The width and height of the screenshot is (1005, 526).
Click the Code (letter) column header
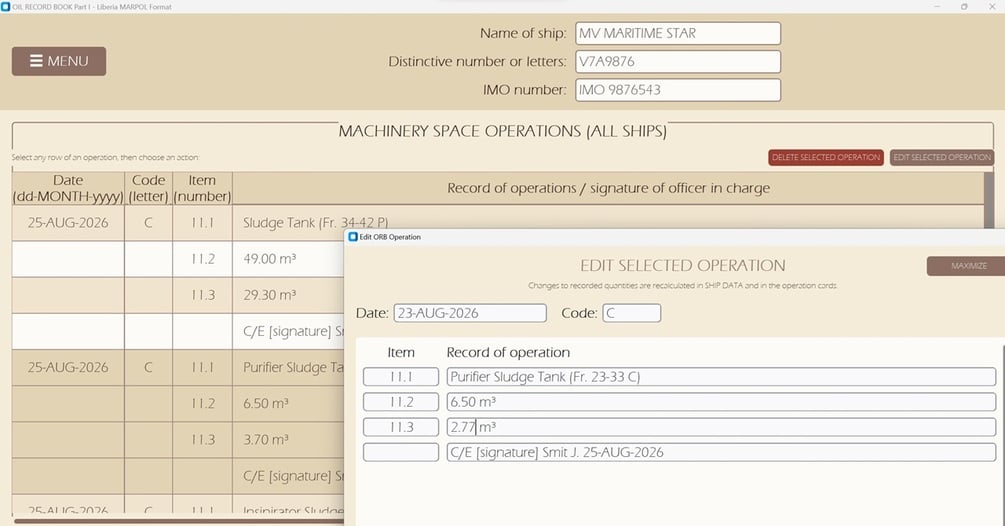(x=148, y=188)
